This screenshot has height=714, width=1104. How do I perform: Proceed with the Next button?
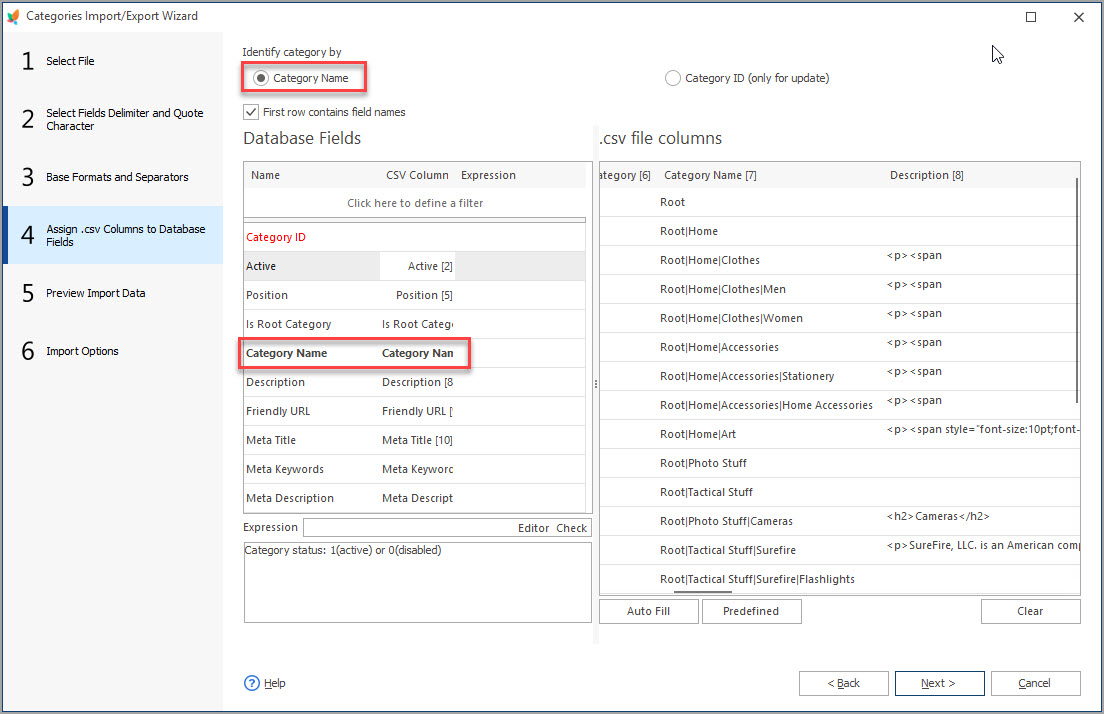[939, 683]
